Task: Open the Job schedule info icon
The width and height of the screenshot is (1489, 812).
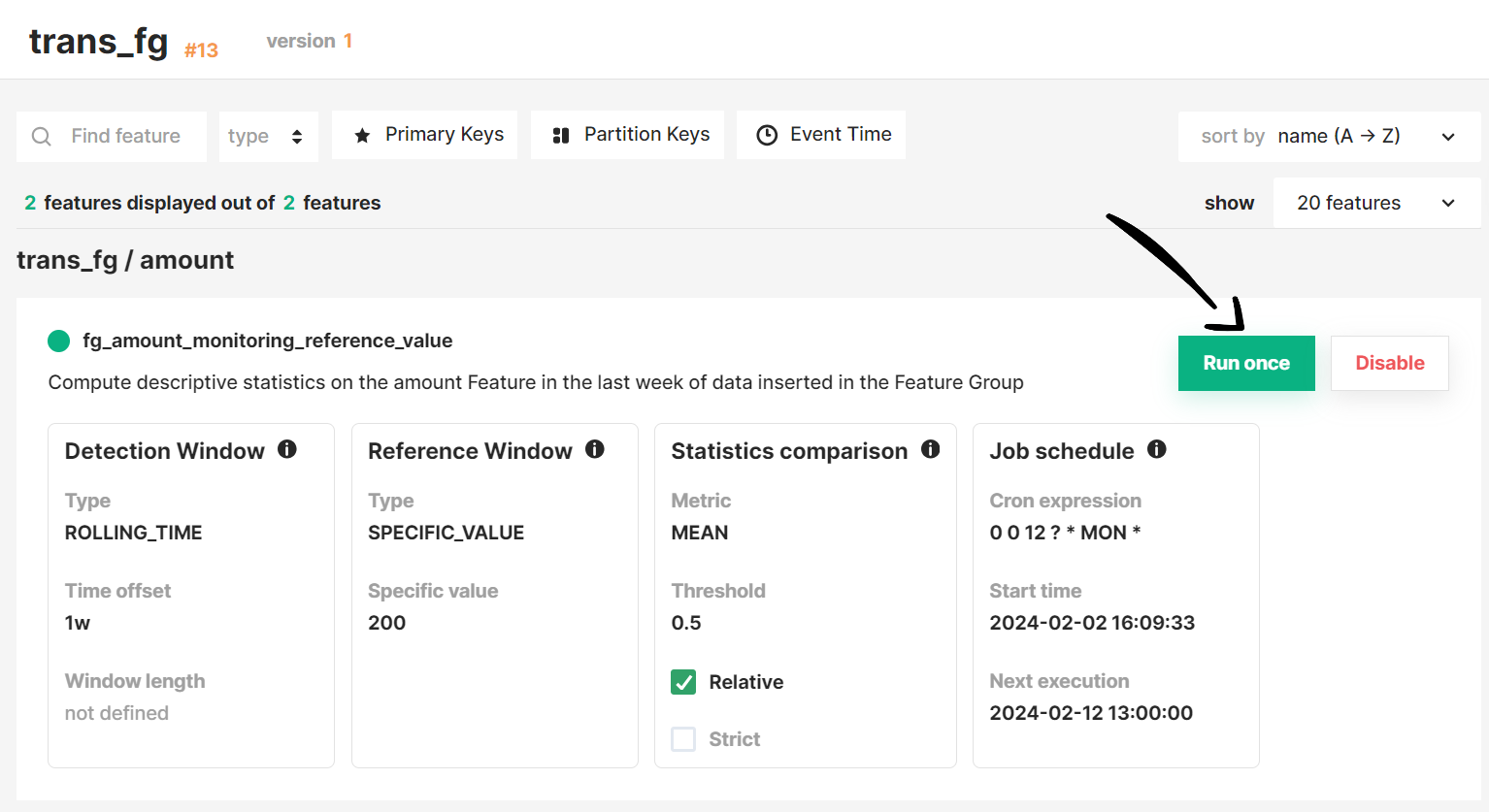Action: tap(1157, 448)
